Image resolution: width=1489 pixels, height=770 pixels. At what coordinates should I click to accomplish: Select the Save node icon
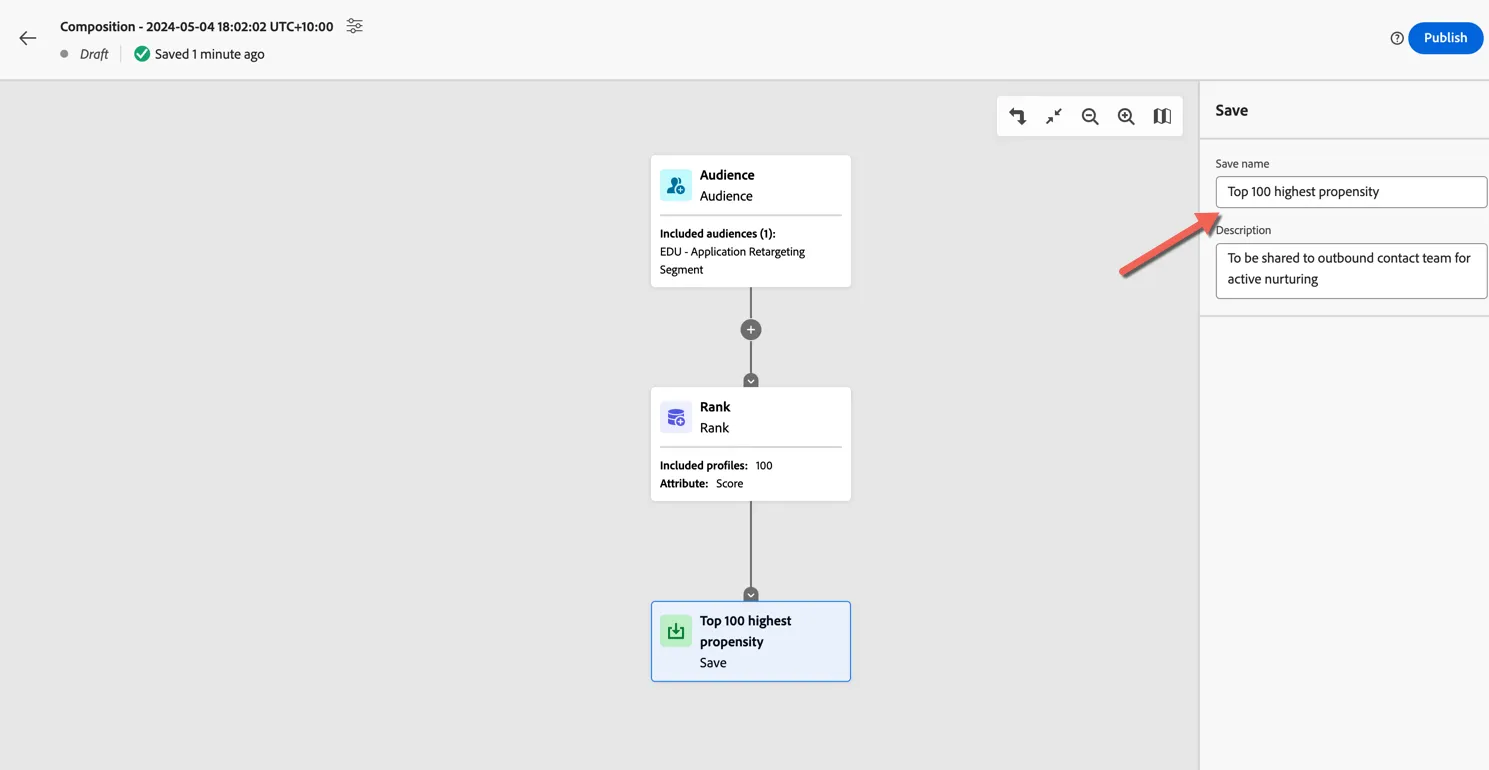click(676, 631)
